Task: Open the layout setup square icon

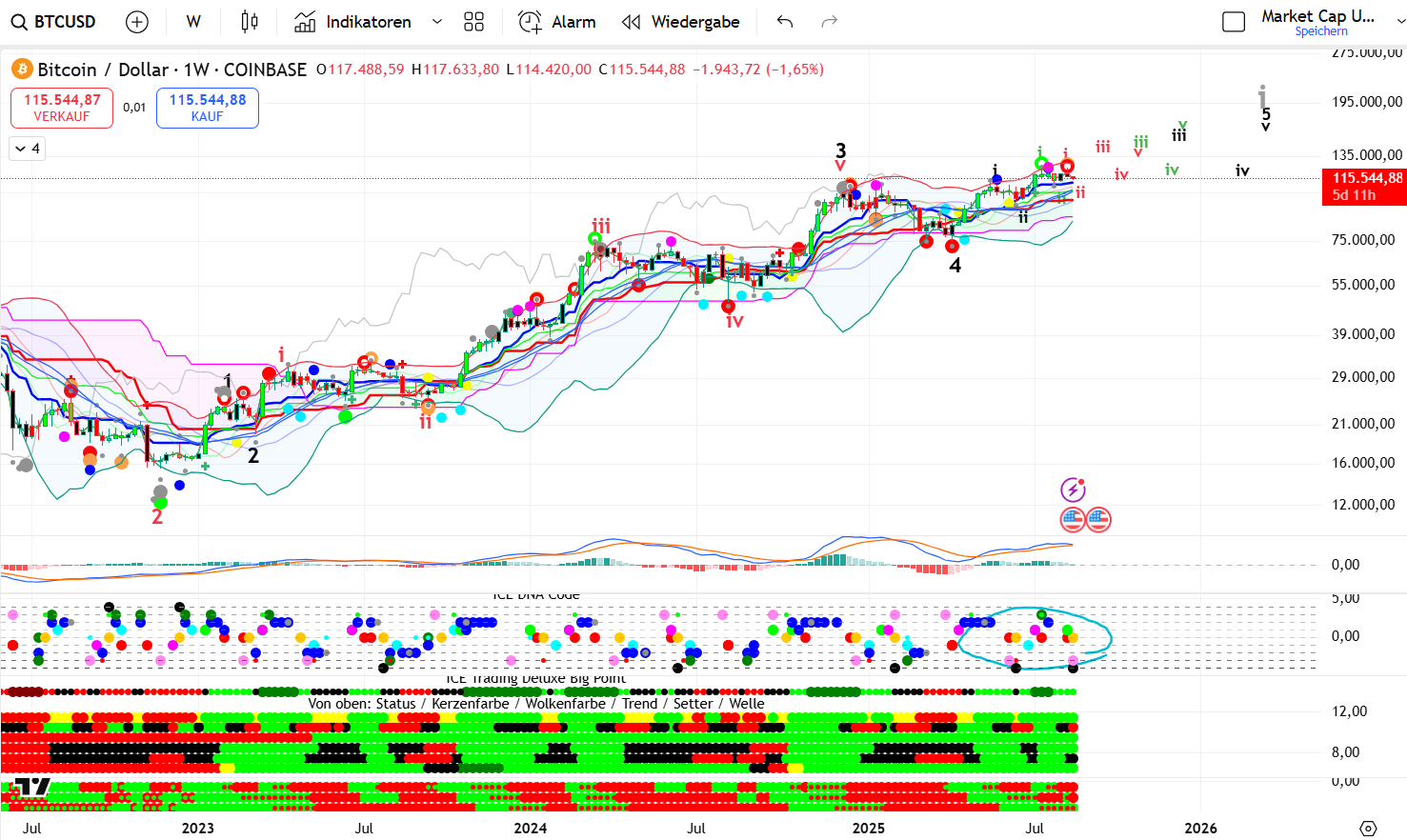Action: point(1233,22)
